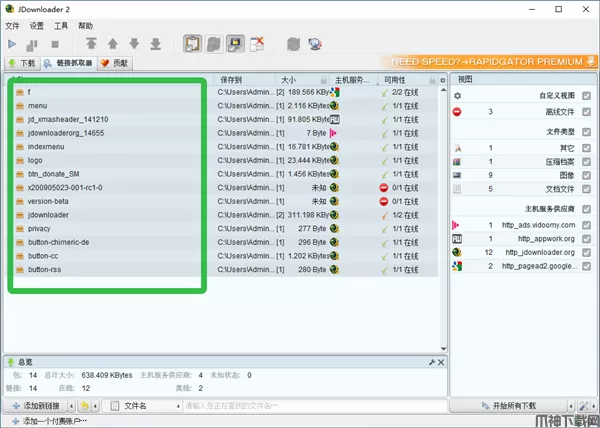Click the tools icon beside start all downloads
The width and height of the screenshot is (600, 428).
coord(584,406)
